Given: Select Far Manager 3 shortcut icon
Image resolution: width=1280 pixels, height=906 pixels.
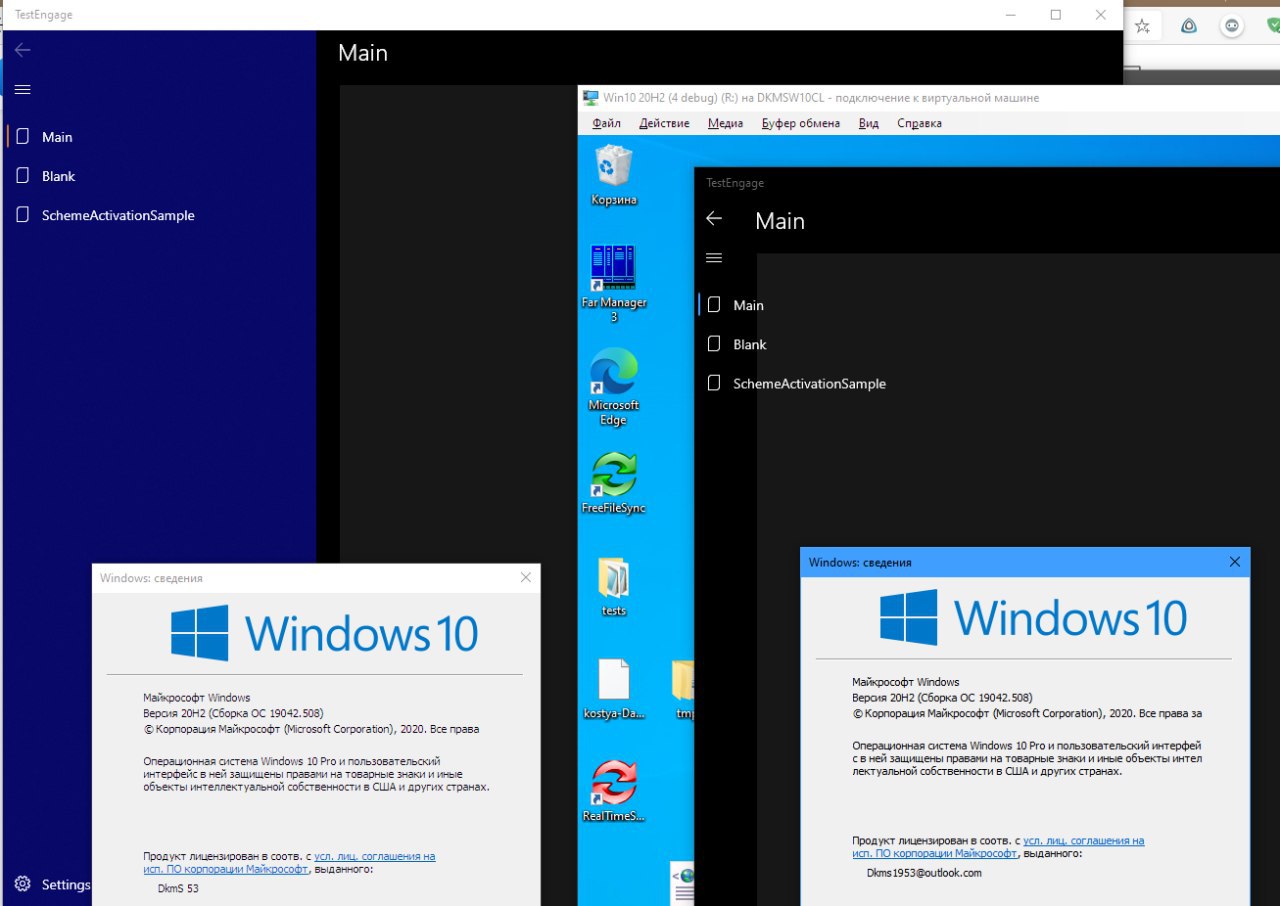Looking at the screenshot, I should click(x=613, y=283).
